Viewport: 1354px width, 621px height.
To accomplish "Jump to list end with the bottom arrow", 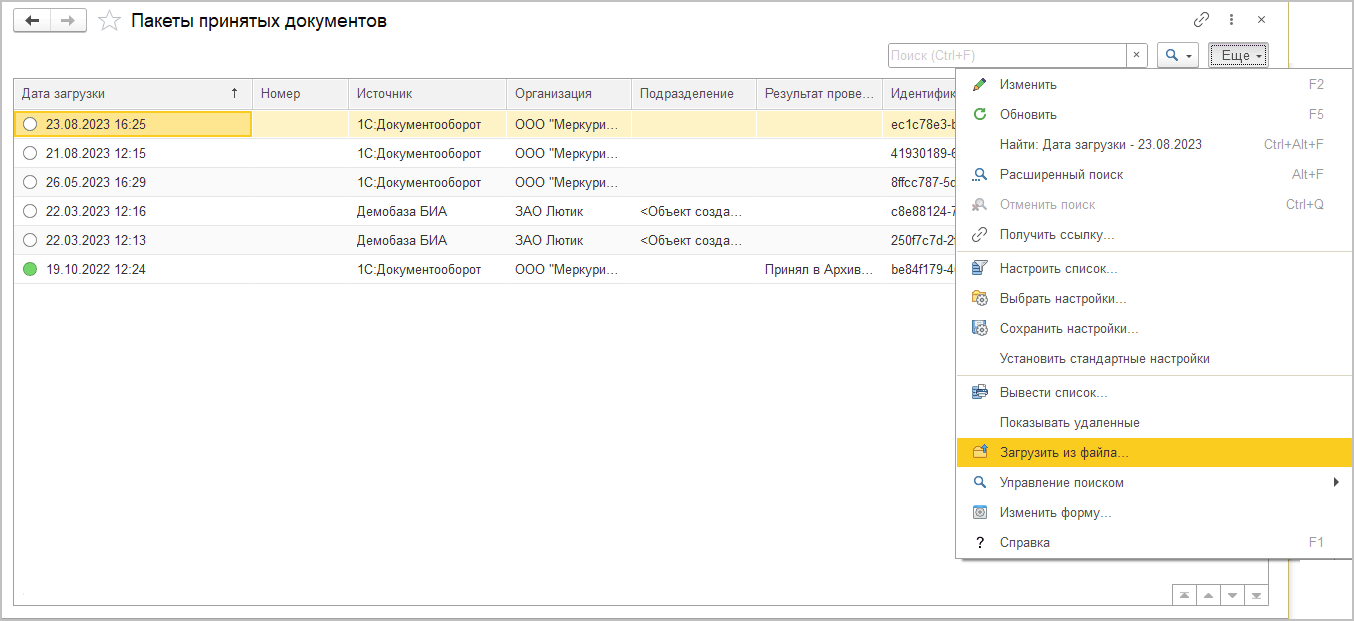I will click(x=1256, y=595).
